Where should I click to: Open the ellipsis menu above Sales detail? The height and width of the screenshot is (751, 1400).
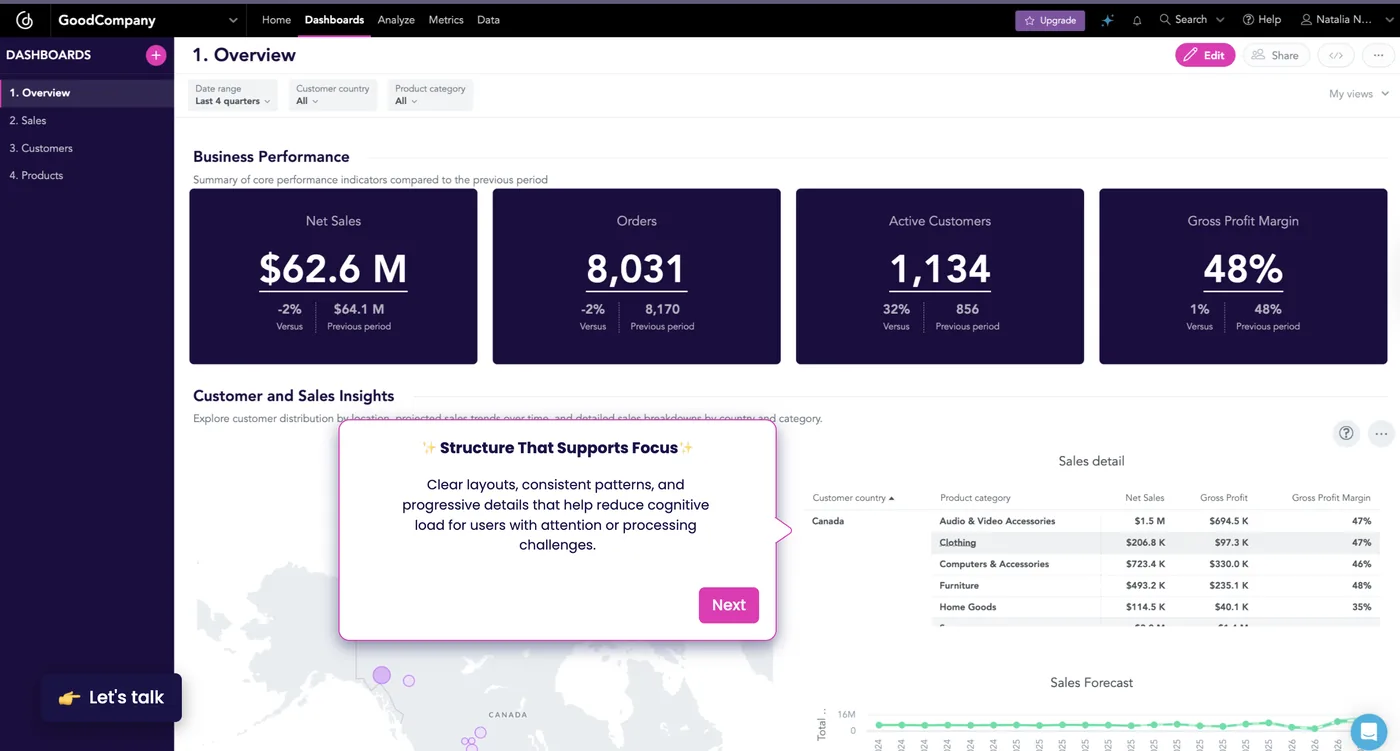coord(1381,433)
